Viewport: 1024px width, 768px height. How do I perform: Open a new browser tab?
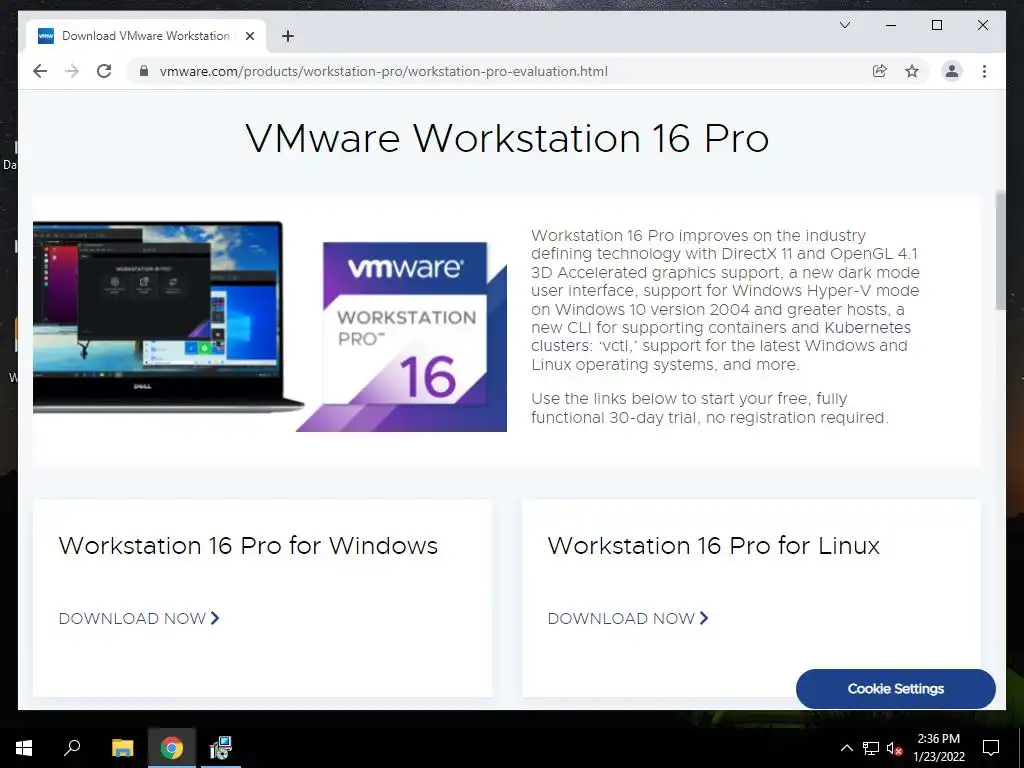(287, 36)
